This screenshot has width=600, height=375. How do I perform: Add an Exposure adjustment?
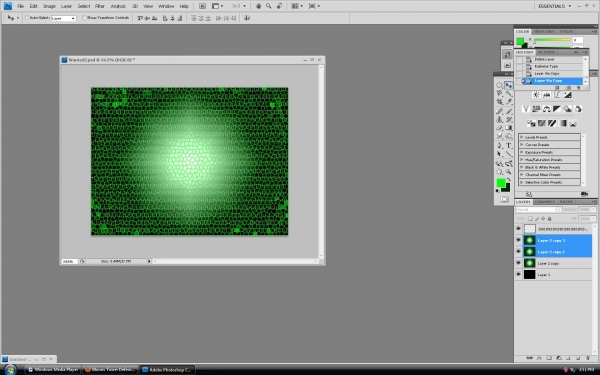567,95
